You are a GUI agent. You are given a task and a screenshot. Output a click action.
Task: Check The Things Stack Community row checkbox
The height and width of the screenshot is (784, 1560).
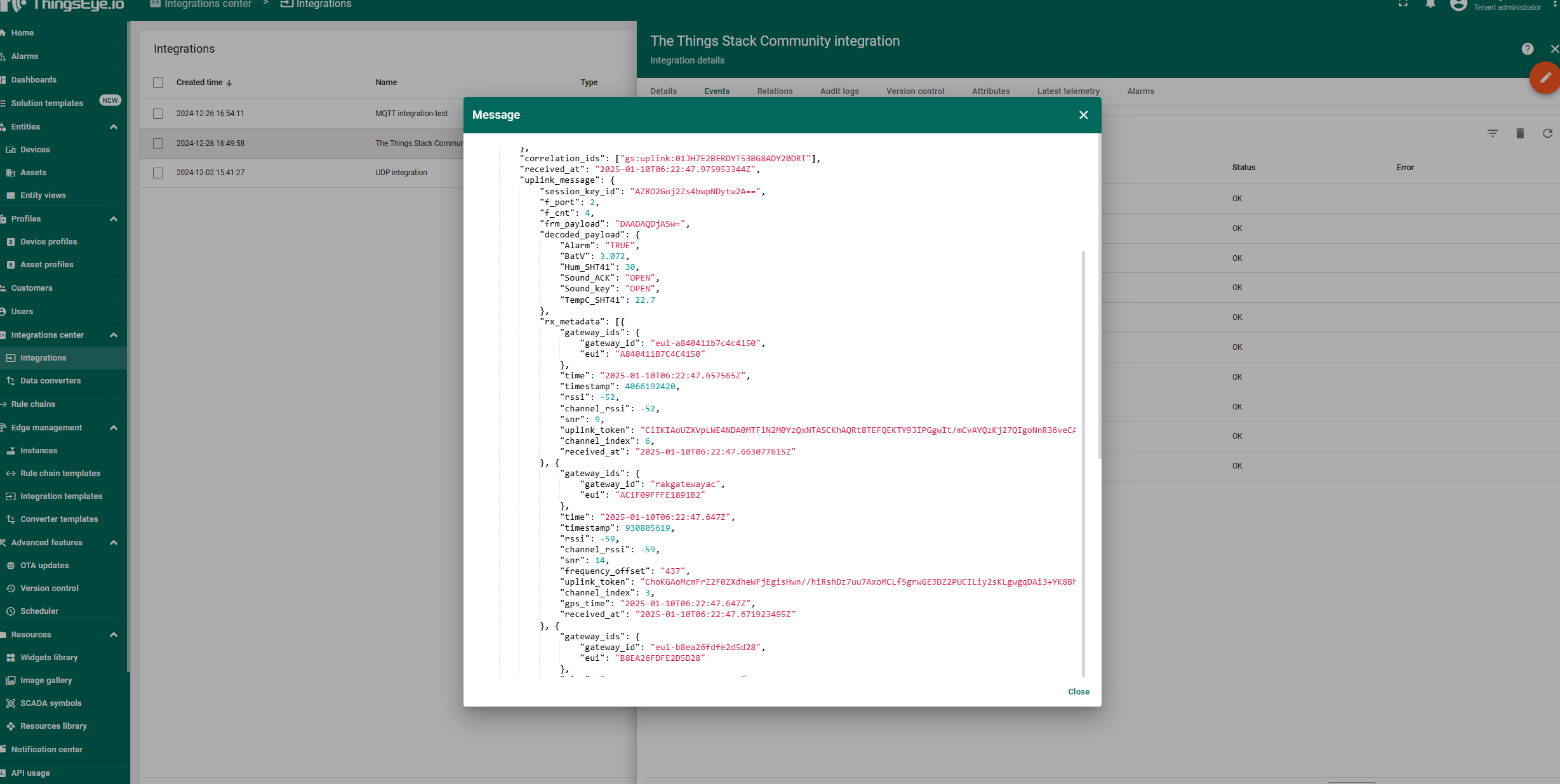(x=158, y=143)
